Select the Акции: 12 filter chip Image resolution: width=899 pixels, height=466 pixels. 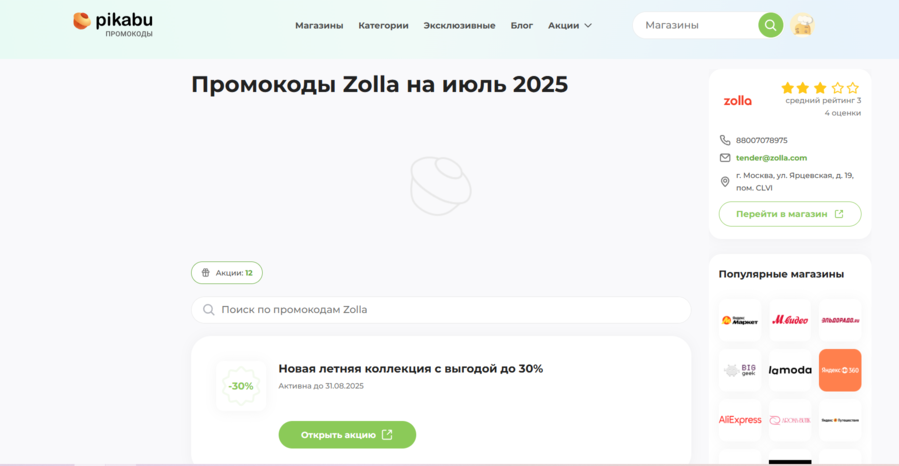coord(227,273)
